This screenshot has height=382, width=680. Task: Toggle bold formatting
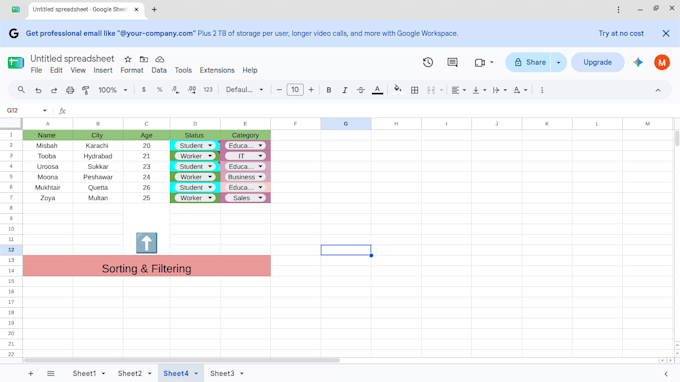(x=329, y=90)
